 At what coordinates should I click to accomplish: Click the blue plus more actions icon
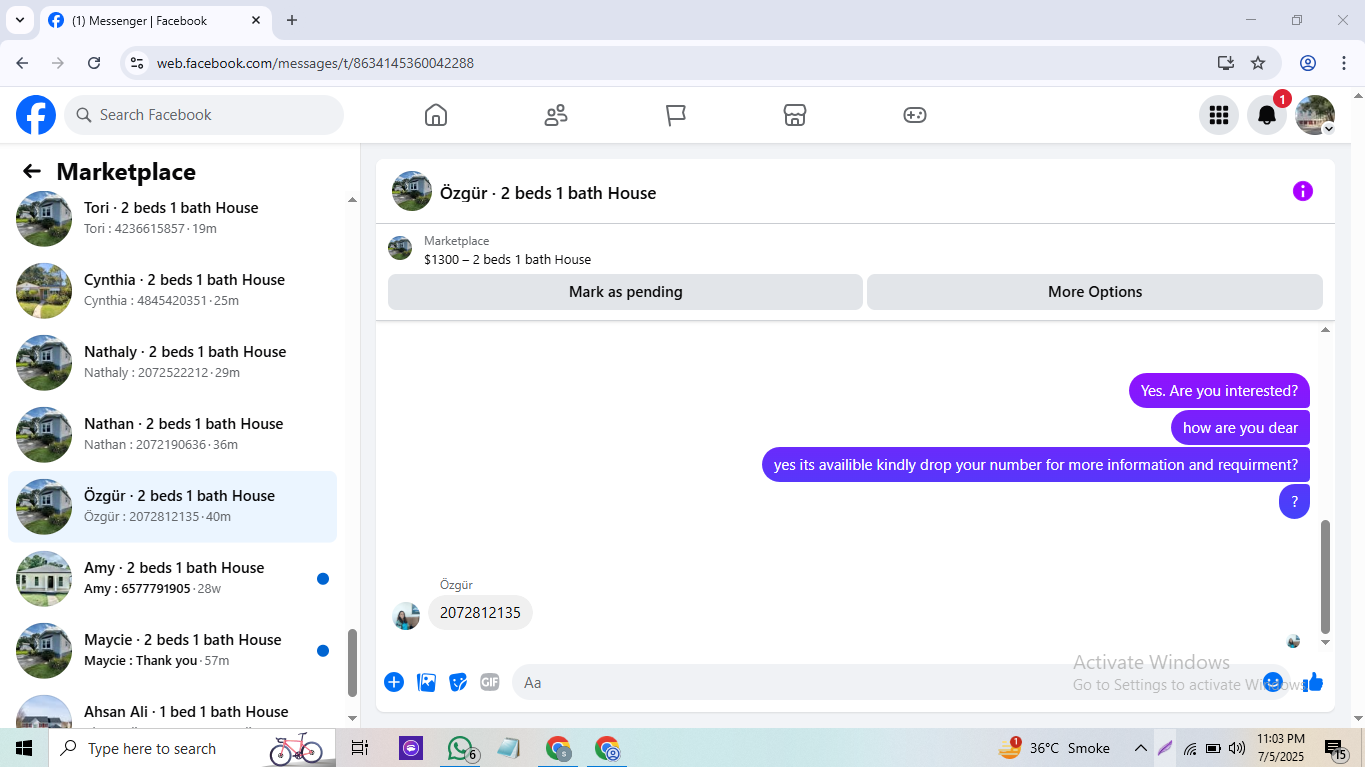coord(394,682)
